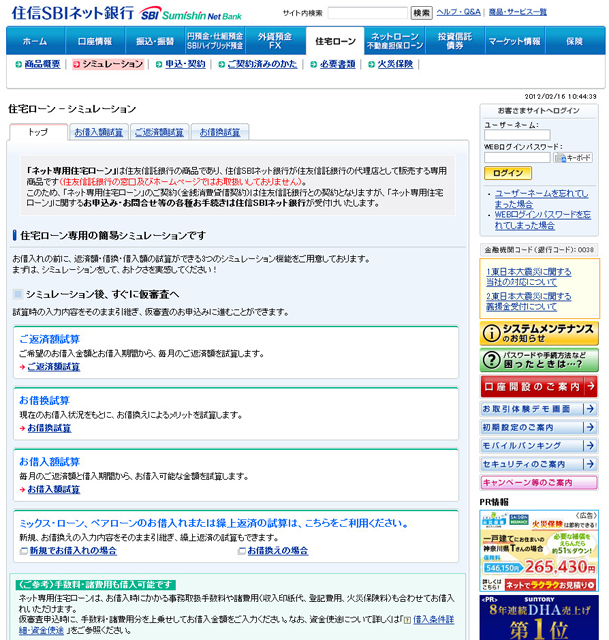Click the help icon before 借入条件詳細 link
This screenshot has height=640, width=609.
click(x=407, y=620)
